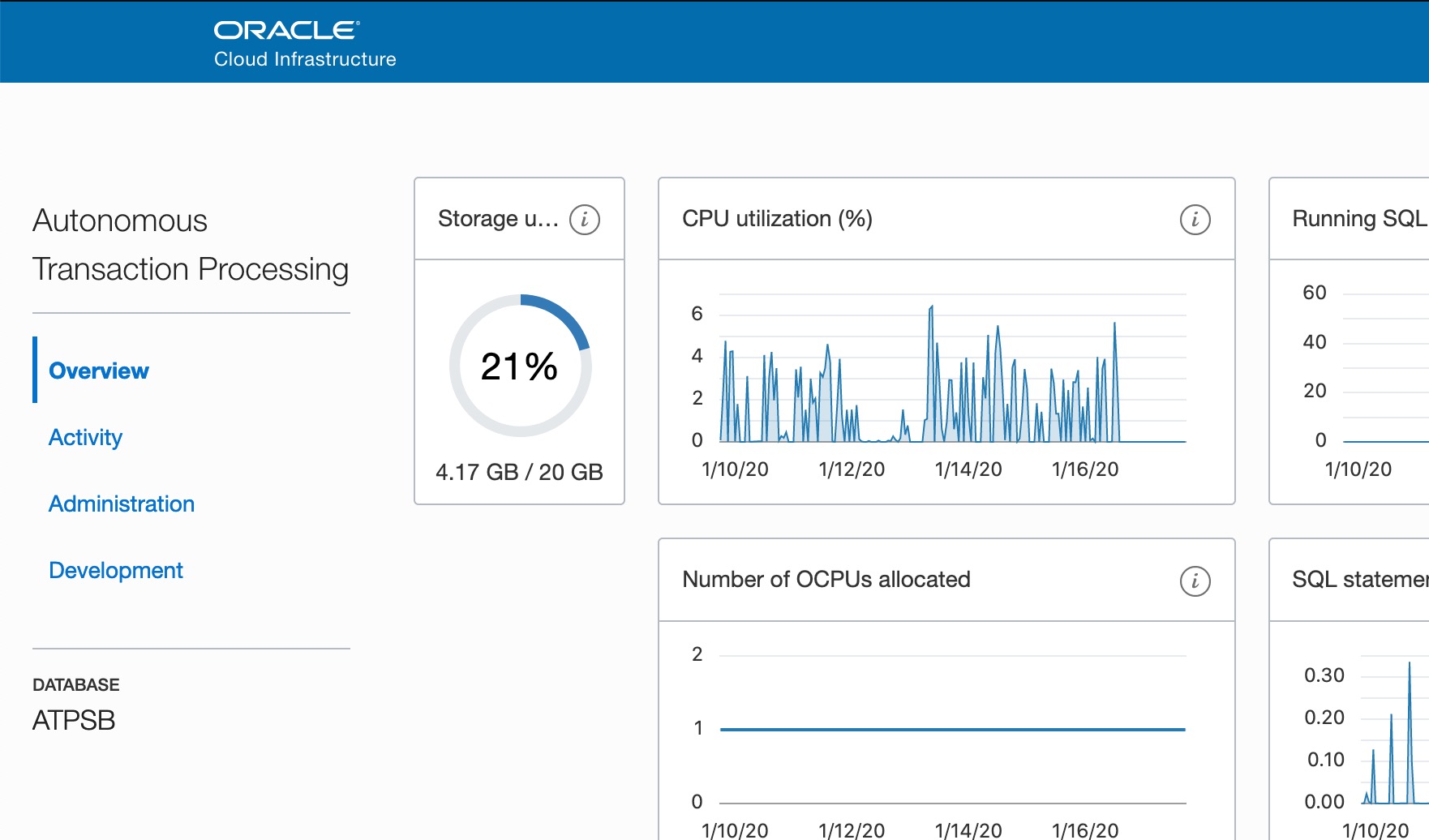Click the 60 axis value on Running SQL

[x=1315, y=293]
